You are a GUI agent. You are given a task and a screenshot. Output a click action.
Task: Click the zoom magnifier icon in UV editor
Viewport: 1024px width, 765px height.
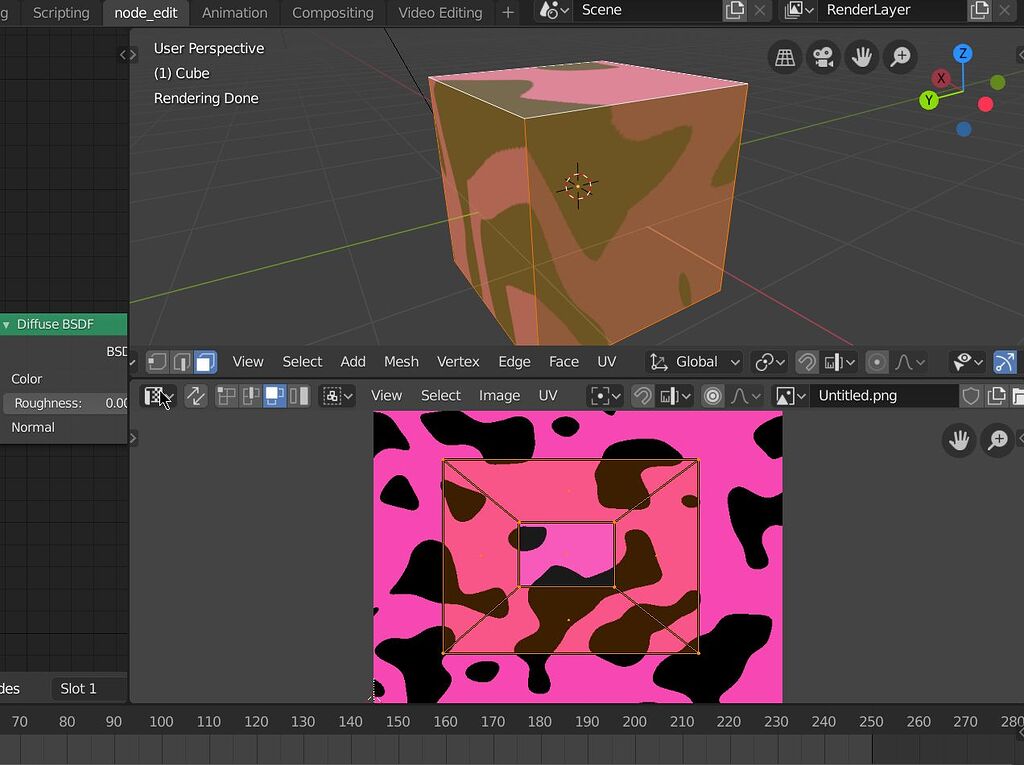(998, 440)
